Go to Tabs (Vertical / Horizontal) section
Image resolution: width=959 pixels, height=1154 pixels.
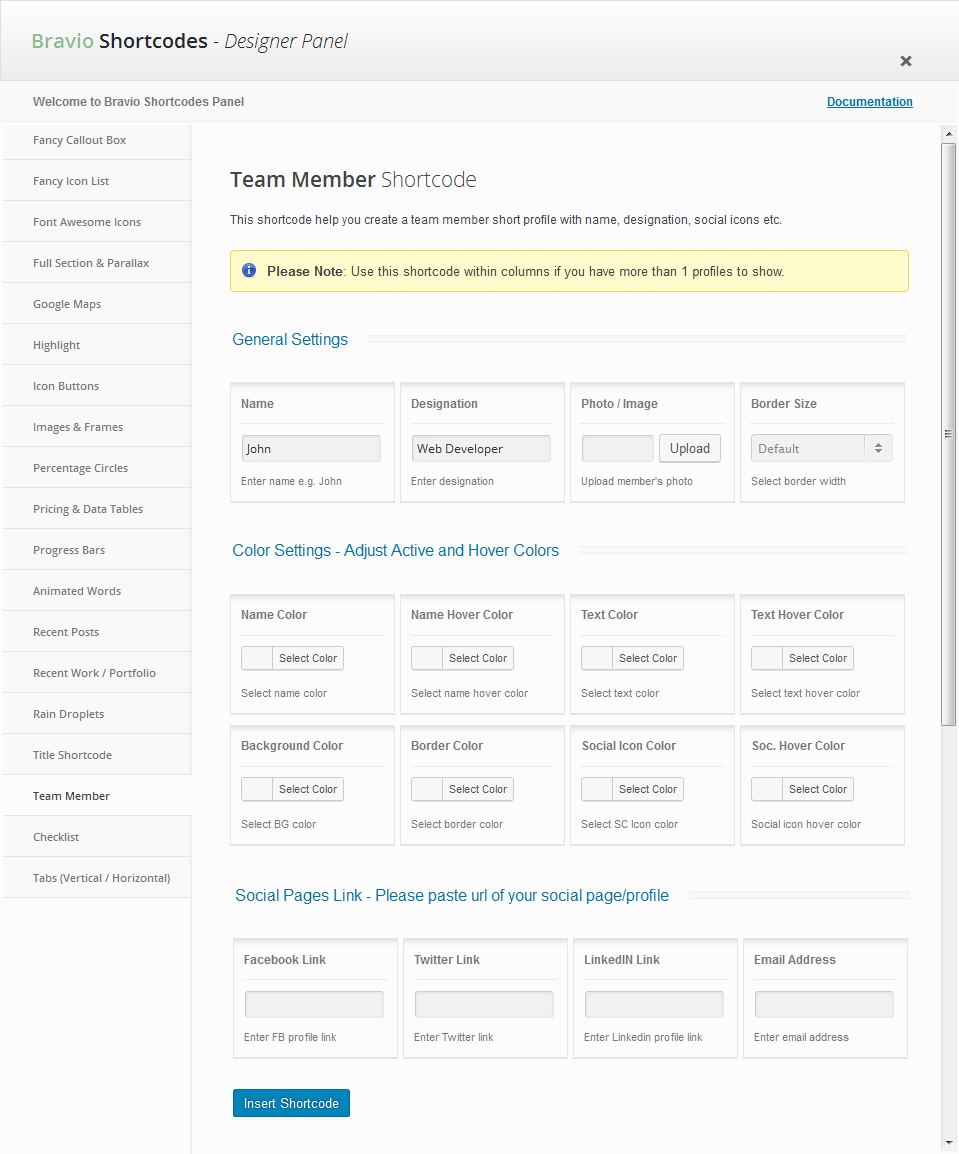point(101,878)
